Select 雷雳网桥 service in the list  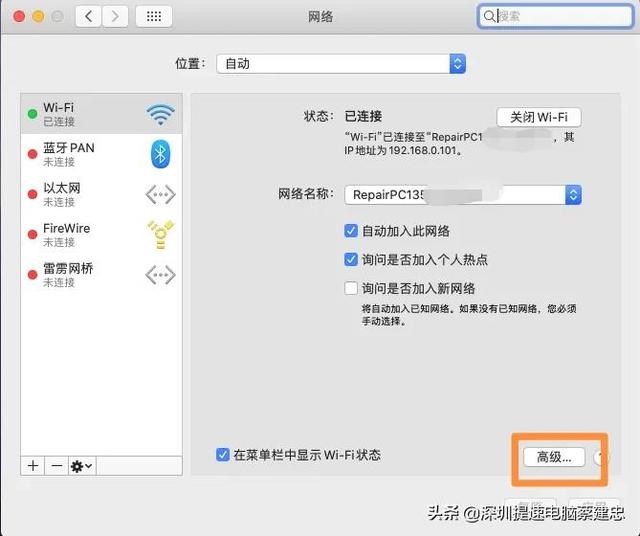click(x=101, y=275)
